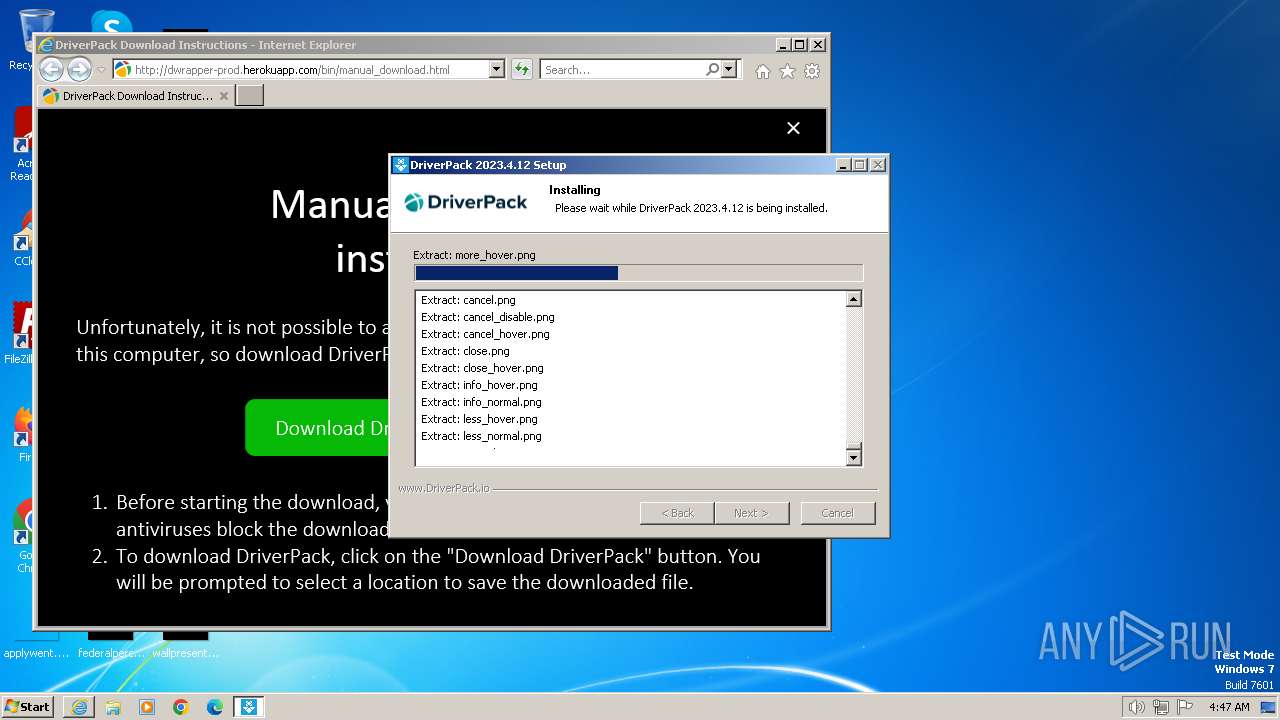Select 'Extract: less_normal.png' log line
The image size is (1280, 720).
click(x=481, y=436)
